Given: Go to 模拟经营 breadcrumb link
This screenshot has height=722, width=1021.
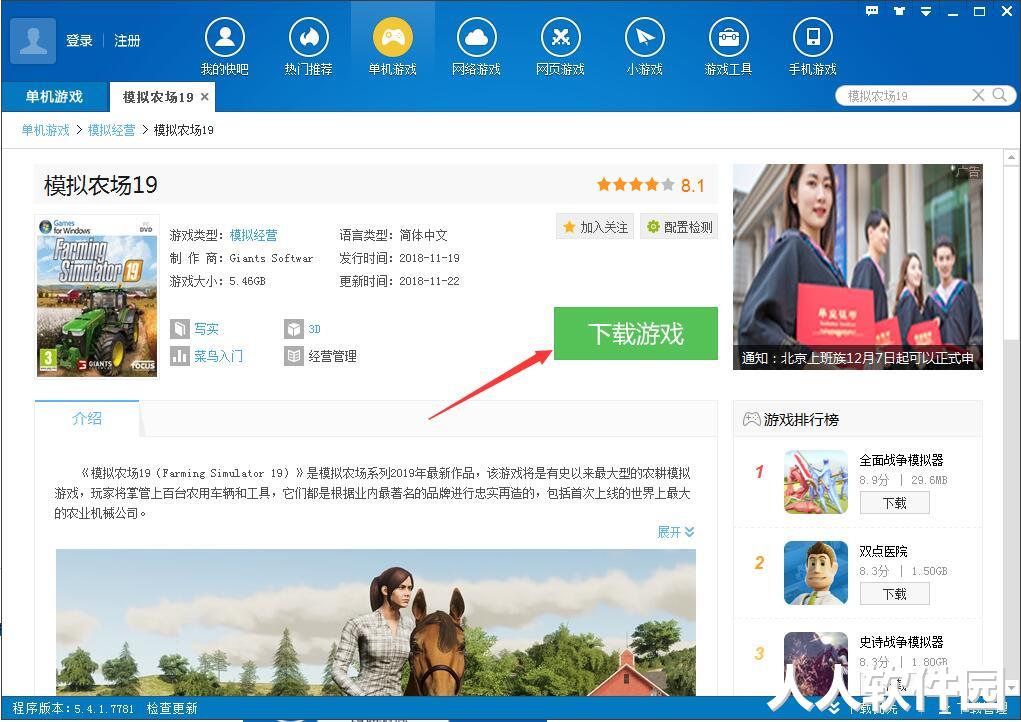Looking at the screenshot, I should click(x=111, y=130).
